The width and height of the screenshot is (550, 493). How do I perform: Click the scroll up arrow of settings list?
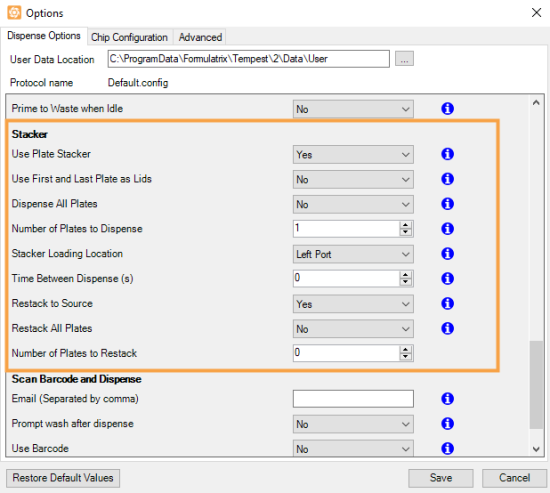(536, 103)
